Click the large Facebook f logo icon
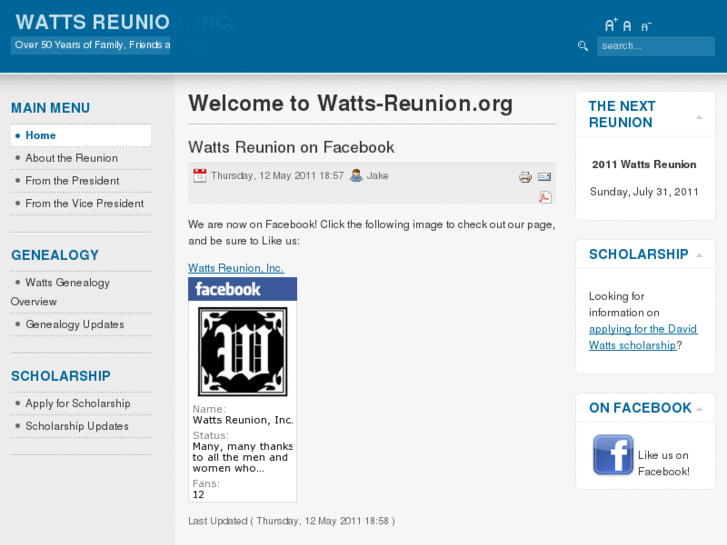This screenshot has height=545, width=727. [612, 455]
